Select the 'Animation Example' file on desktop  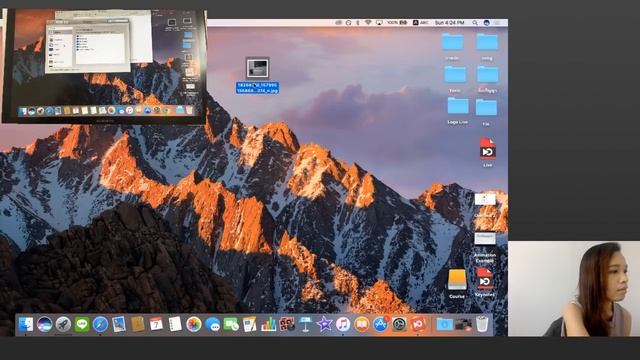(x=485, y=247)
